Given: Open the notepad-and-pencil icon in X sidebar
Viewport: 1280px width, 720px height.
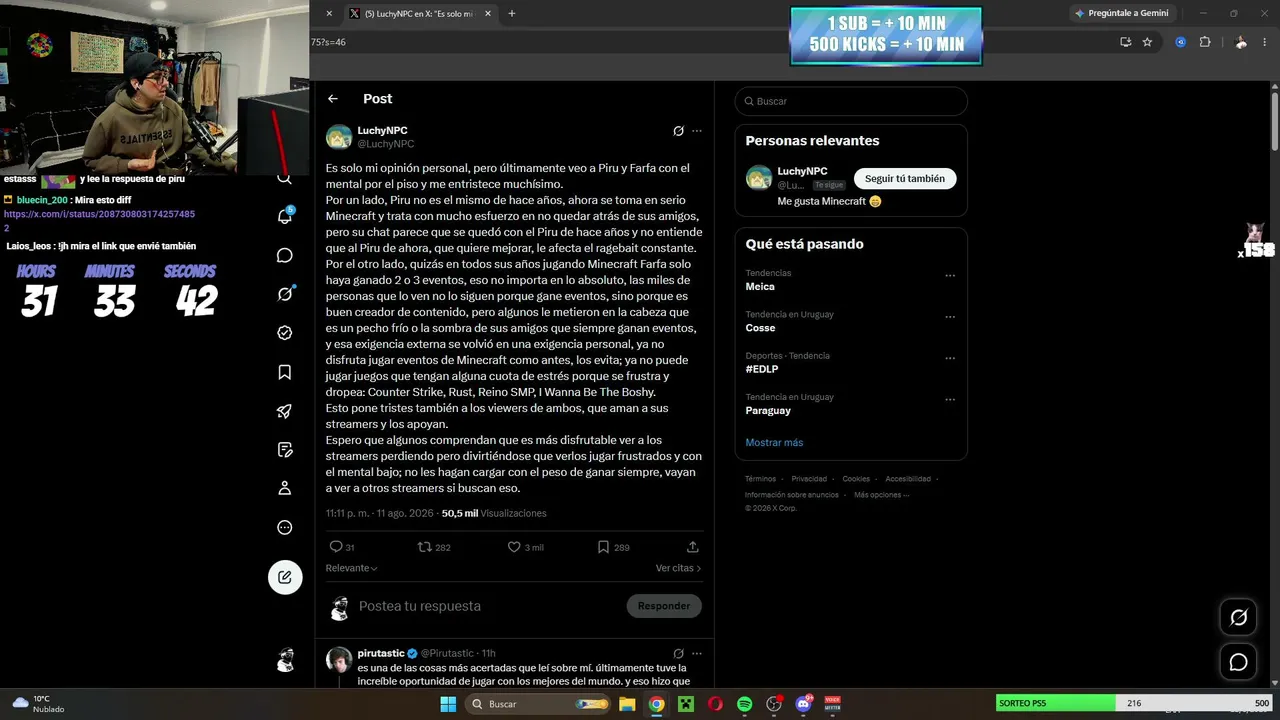Looking at the screenshot, I should tap(285, 449).
